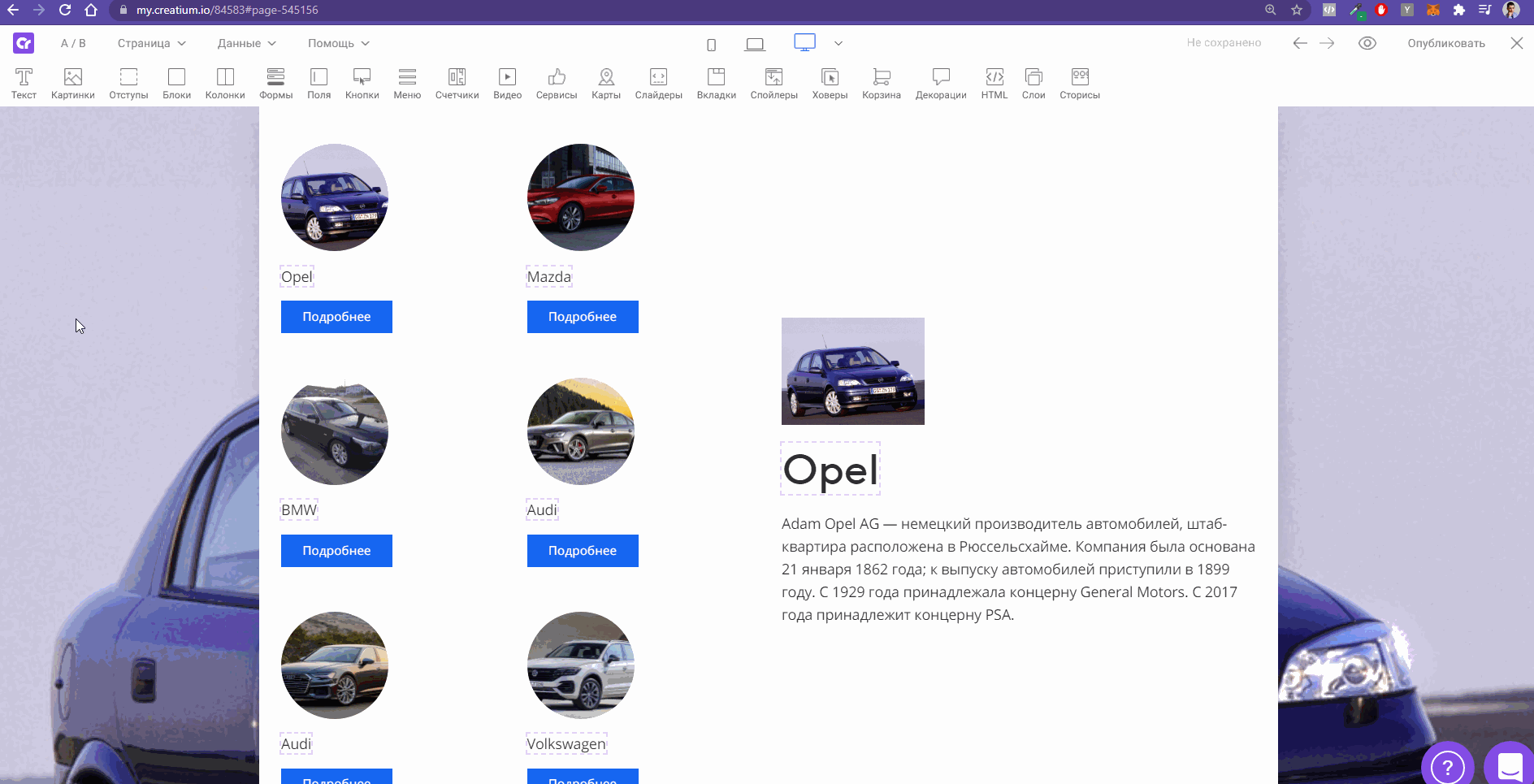The image size is (1534, 784).
Task: Select the Колонки tool
Action: [x=225, y=84]
